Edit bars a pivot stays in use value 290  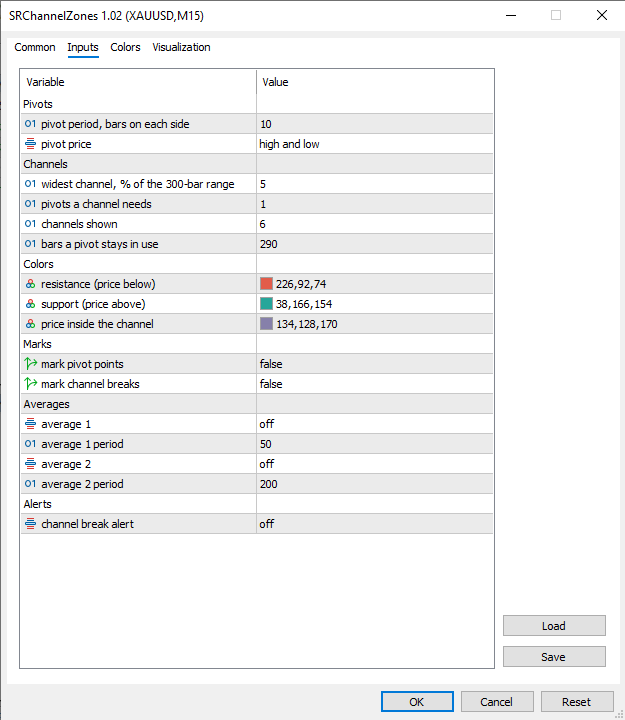point(375,244)
